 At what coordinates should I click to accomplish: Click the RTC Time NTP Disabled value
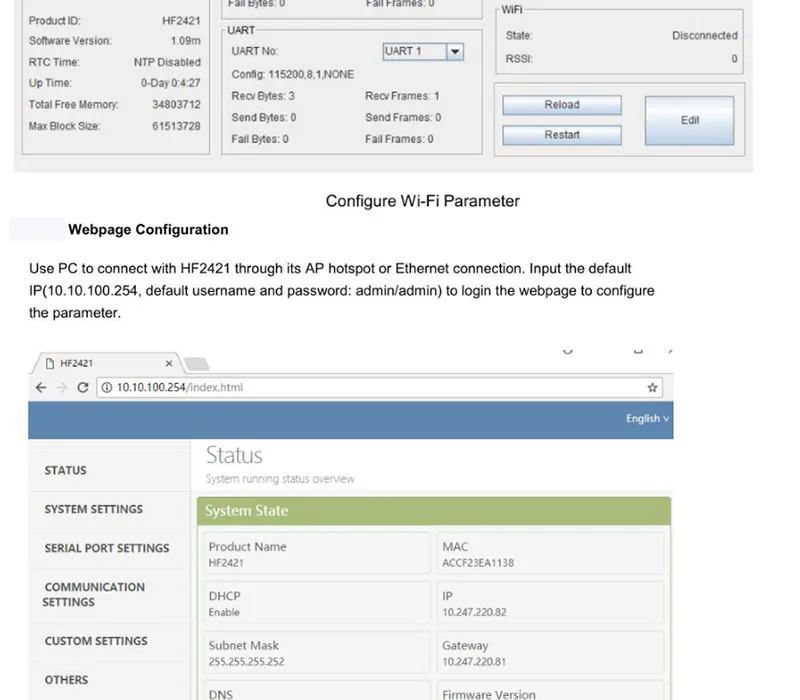(167, 62)
